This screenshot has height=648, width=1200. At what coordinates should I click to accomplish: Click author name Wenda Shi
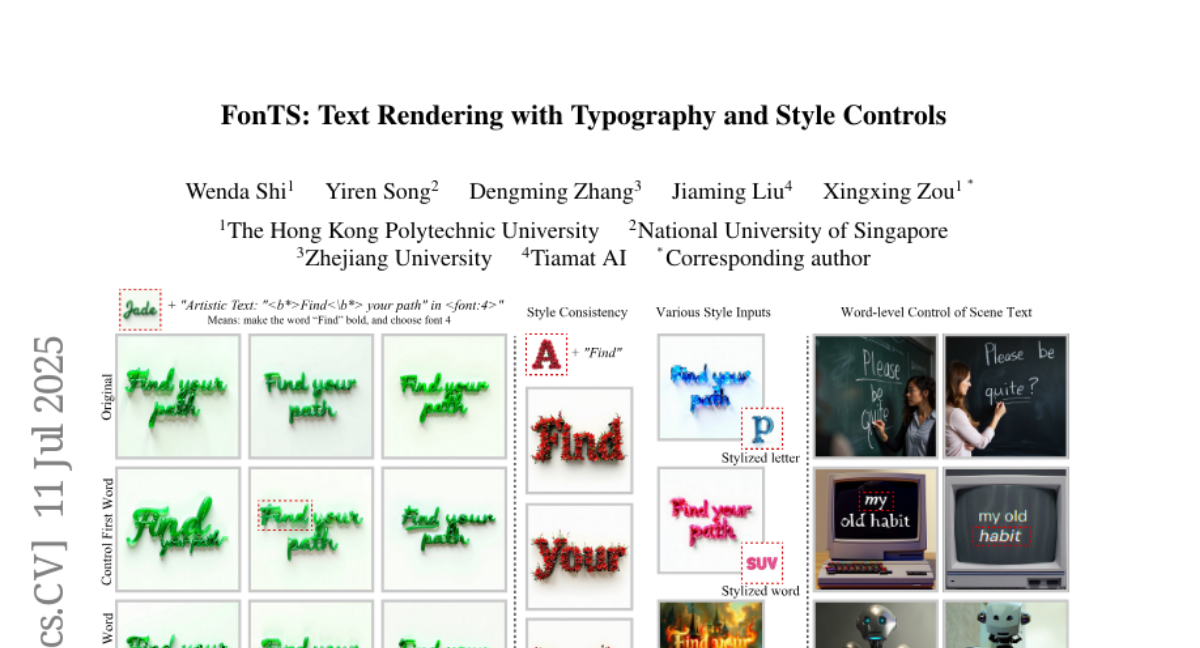coord(238,191)
